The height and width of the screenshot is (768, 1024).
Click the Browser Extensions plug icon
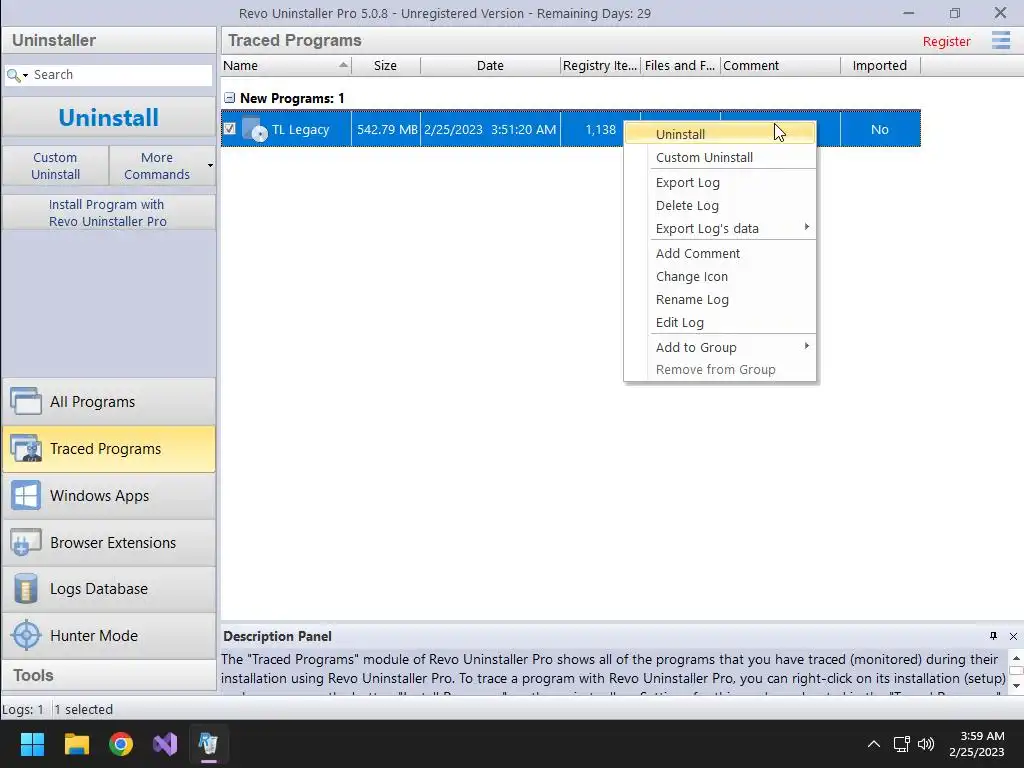(x=26, y=542)
